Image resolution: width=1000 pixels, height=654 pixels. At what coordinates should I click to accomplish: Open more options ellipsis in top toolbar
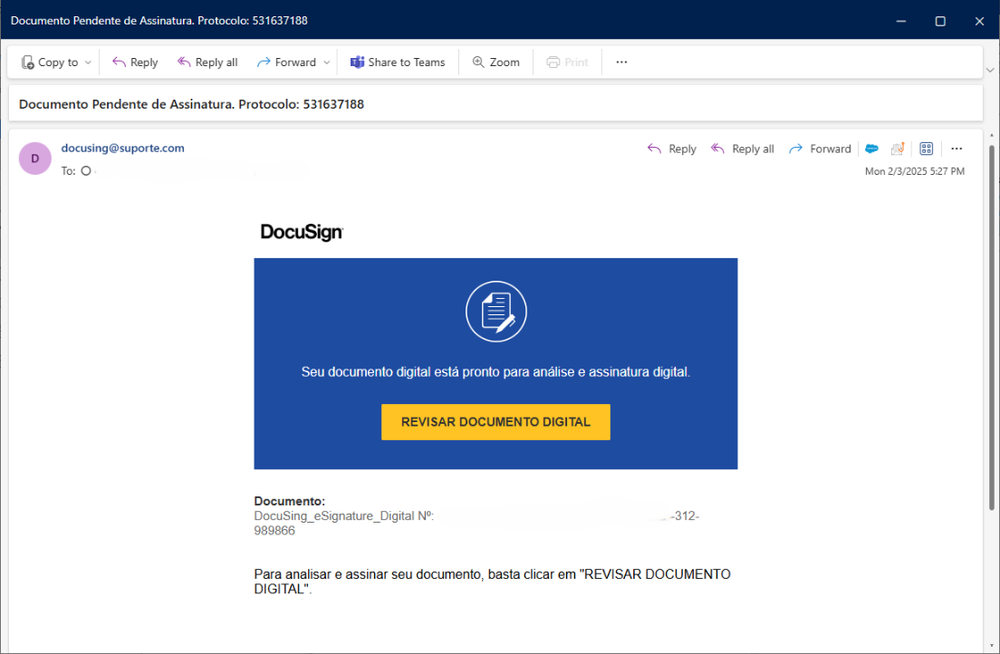tap(622, 62)
